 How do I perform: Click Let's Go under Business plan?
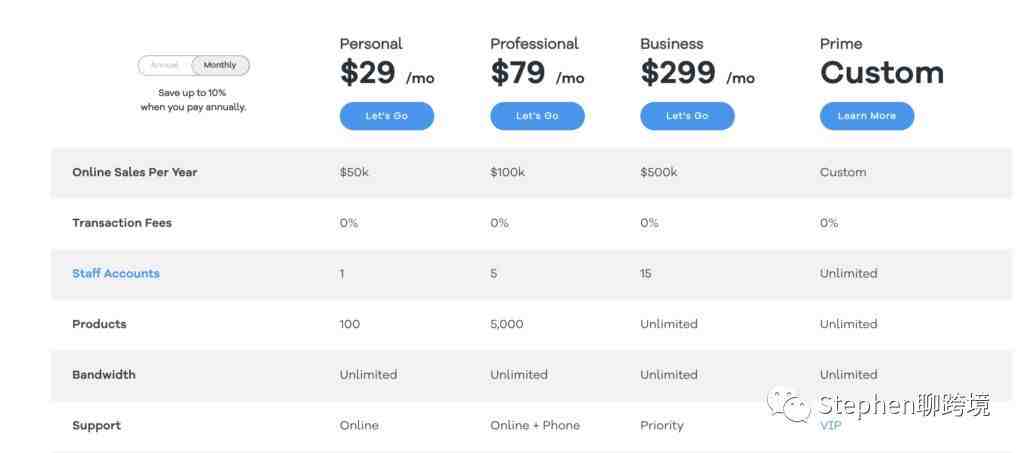[x=687, y=116]
